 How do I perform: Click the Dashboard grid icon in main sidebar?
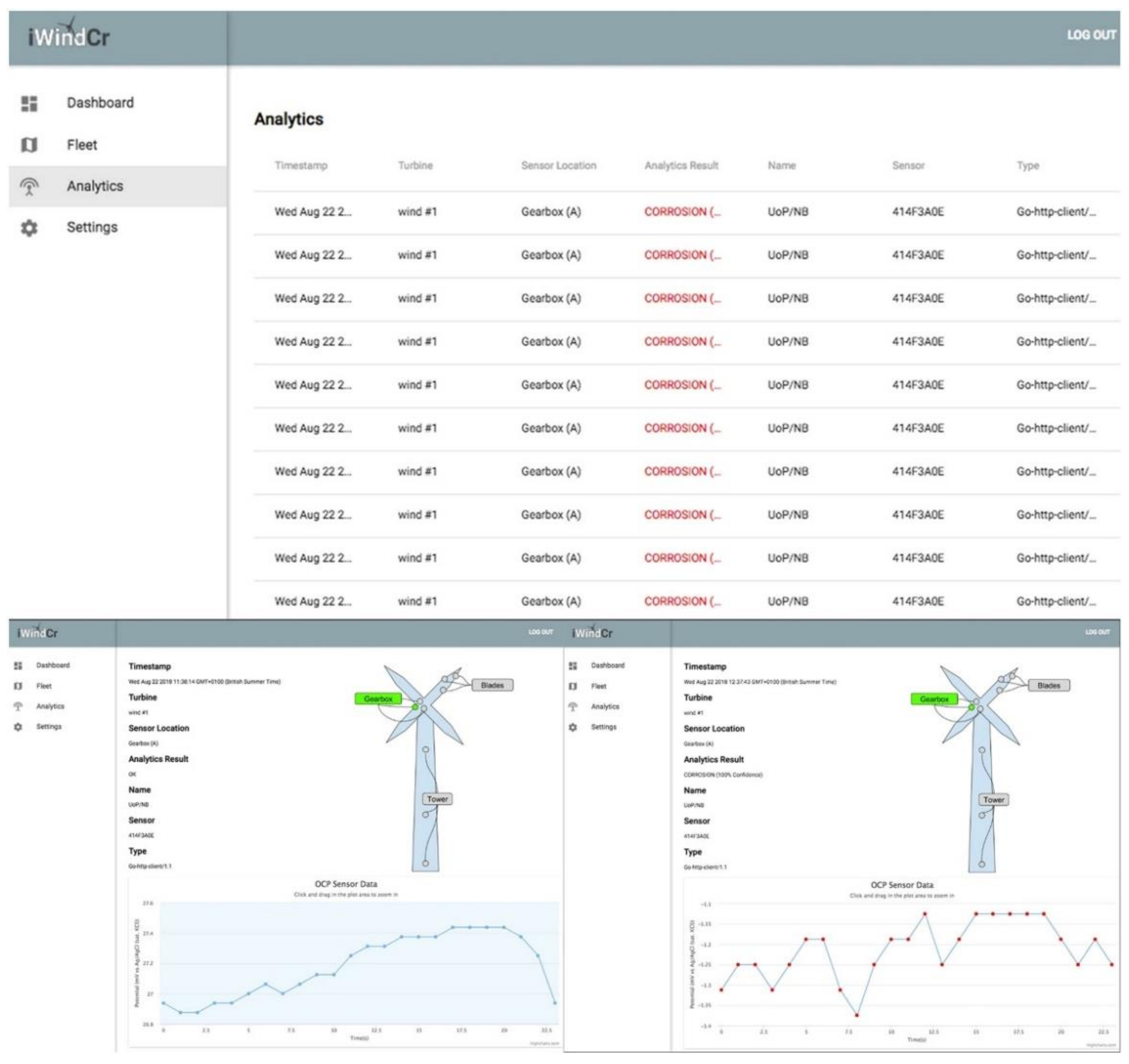29,103
